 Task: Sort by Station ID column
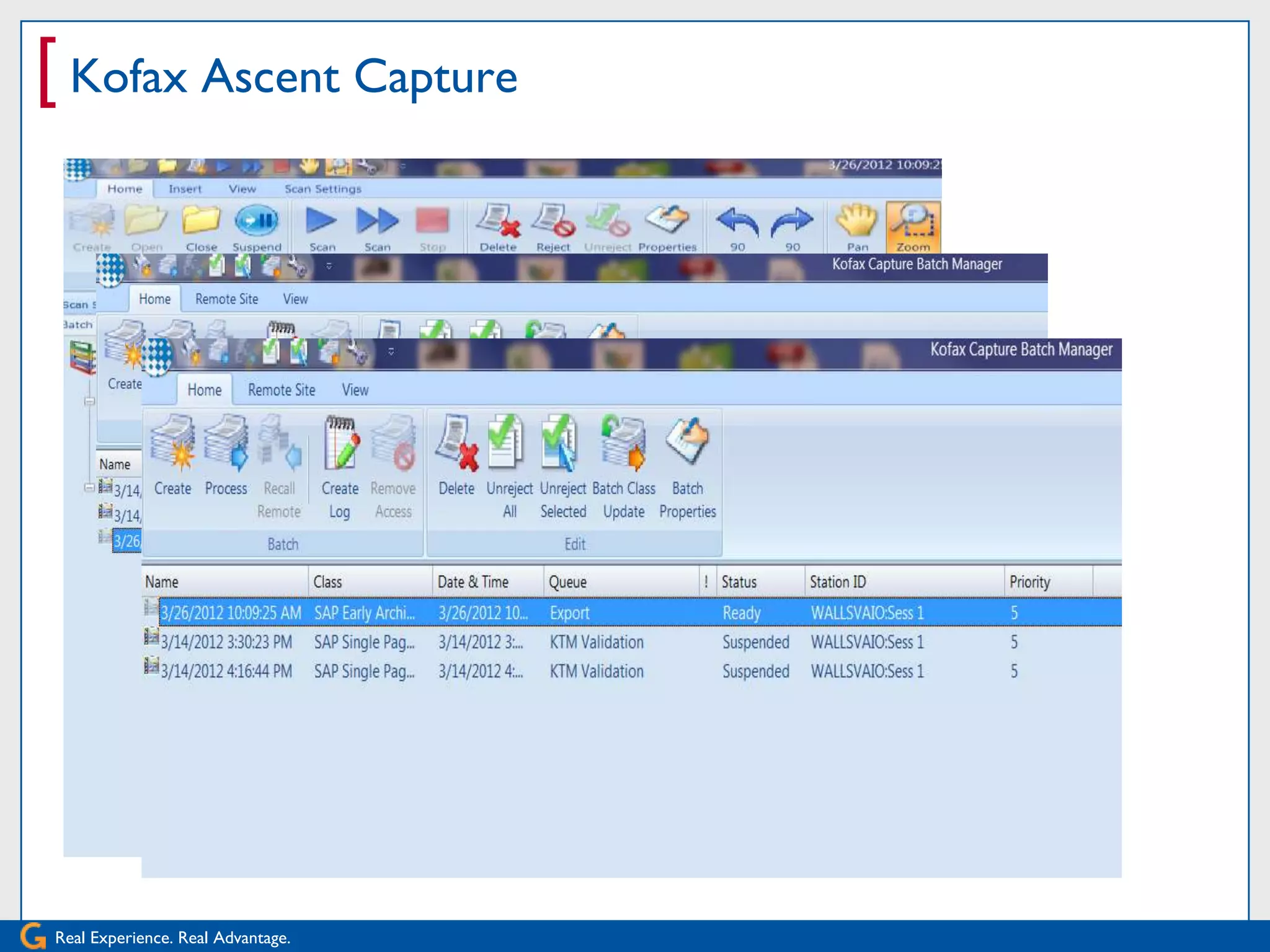point(905,582)
